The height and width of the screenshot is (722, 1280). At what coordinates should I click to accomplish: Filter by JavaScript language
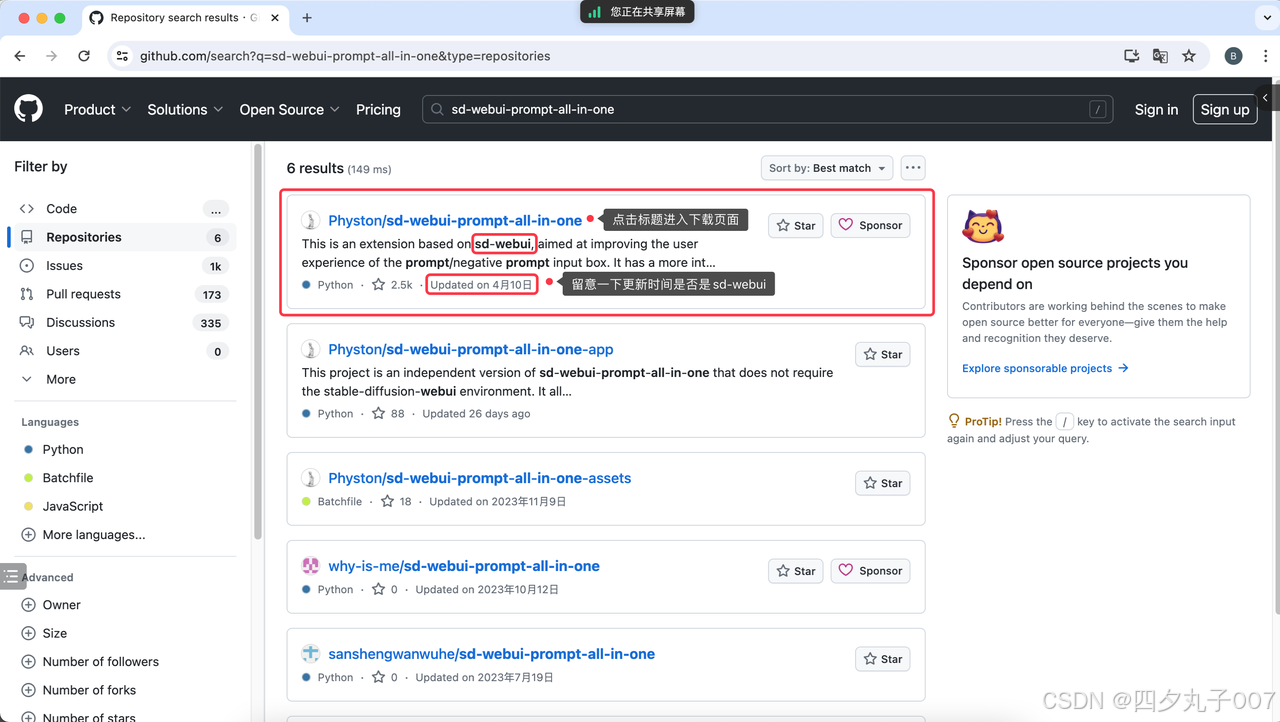(x=73, y=506)
